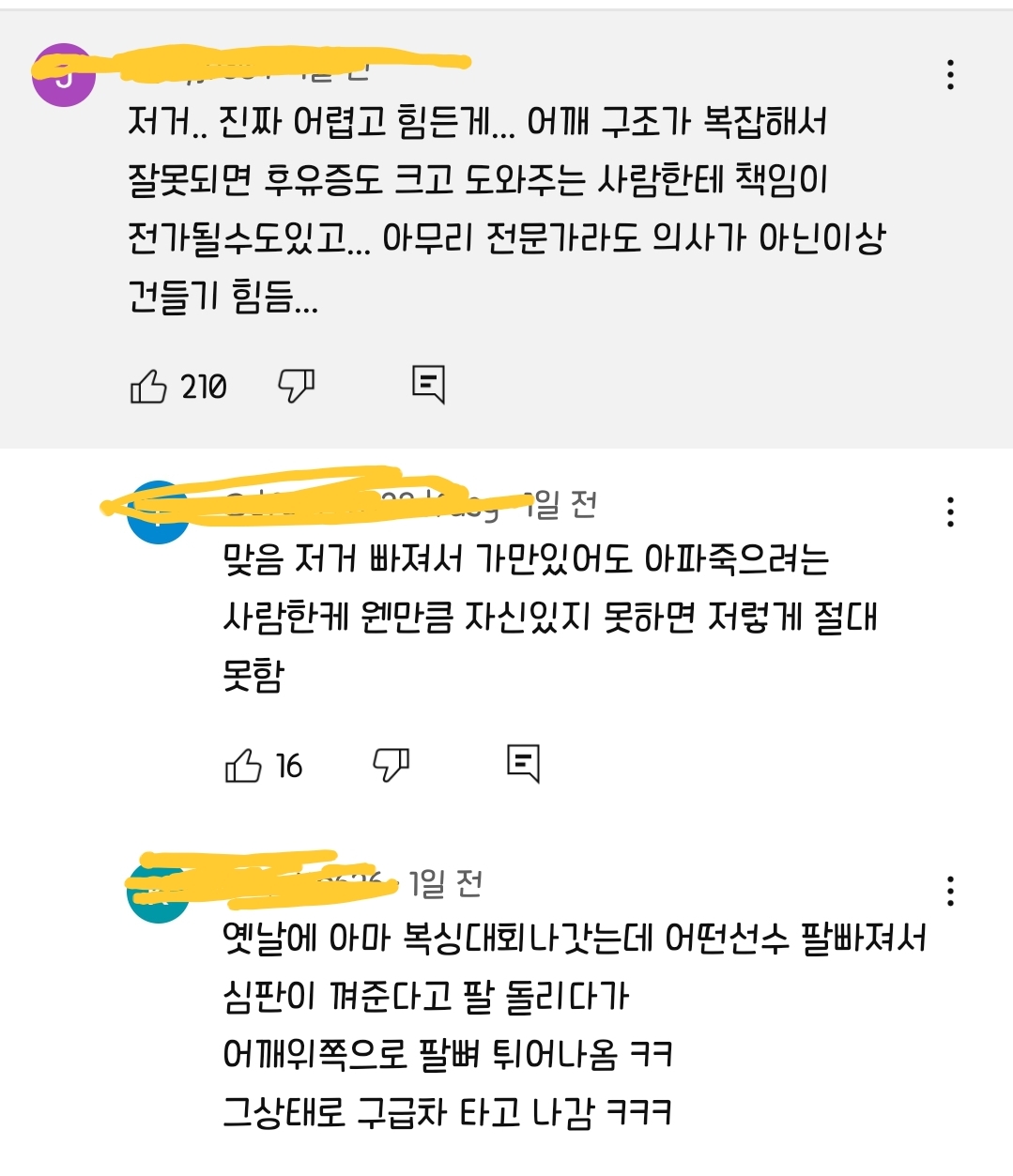
Task: Select the reply text starting 옛날에 아마
Action: pyautogui.click(x=575, y=1025)
